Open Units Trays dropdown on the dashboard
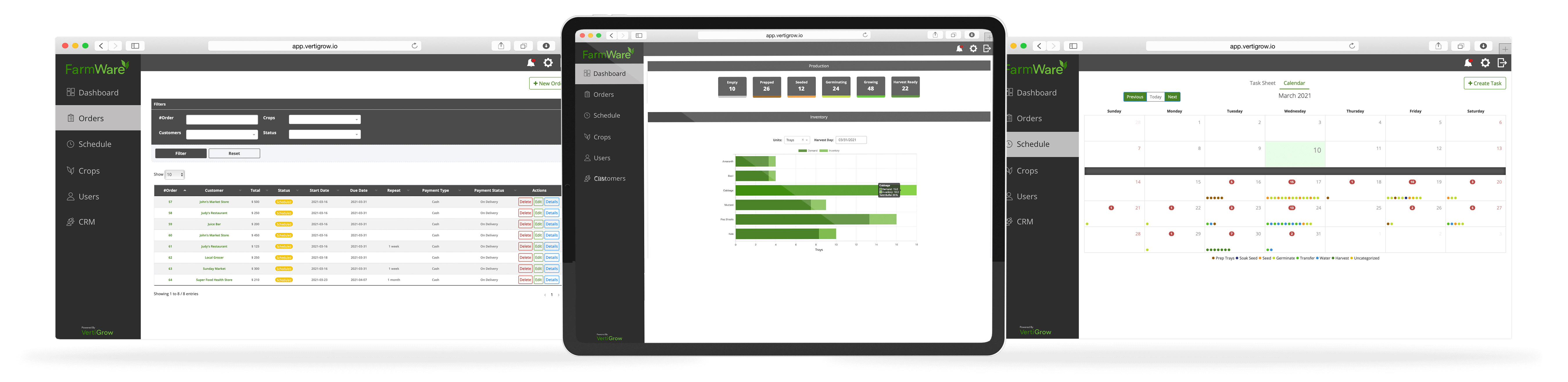This screenshot has height=382, width=1568. (x=797, y=140)
